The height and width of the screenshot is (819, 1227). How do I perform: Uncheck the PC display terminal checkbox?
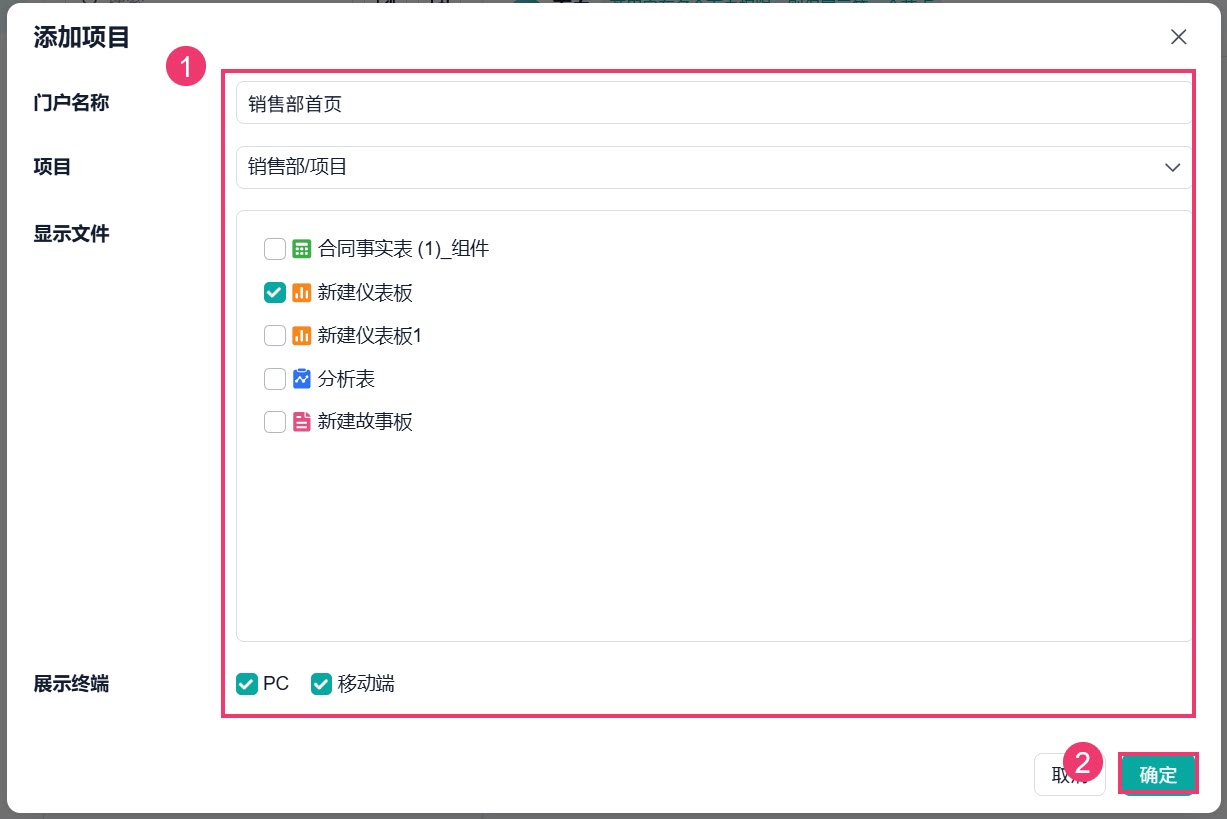point(246,684)
